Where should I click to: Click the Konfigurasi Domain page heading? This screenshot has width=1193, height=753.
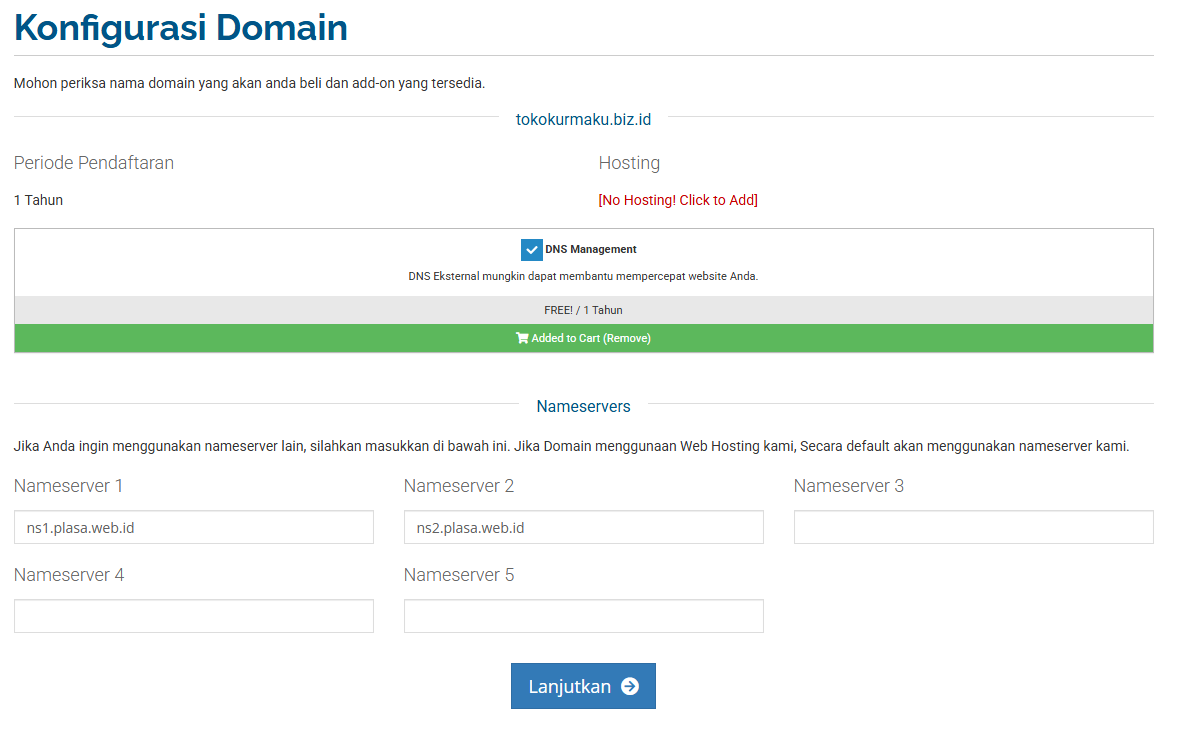pos(181,28)
